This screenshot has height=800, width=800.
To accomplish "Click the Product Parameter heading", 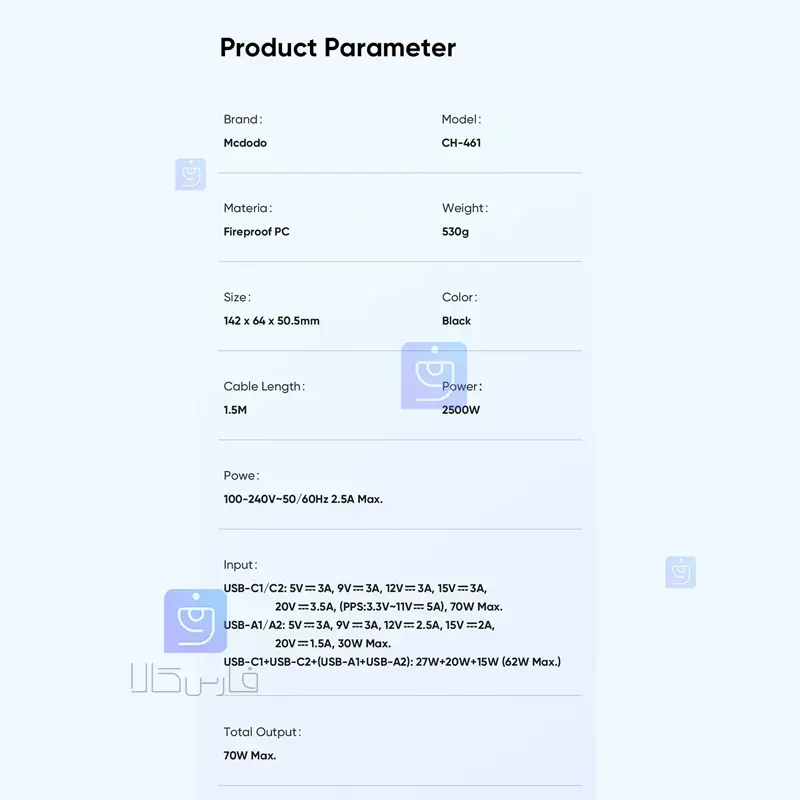I will pos(337,47).
